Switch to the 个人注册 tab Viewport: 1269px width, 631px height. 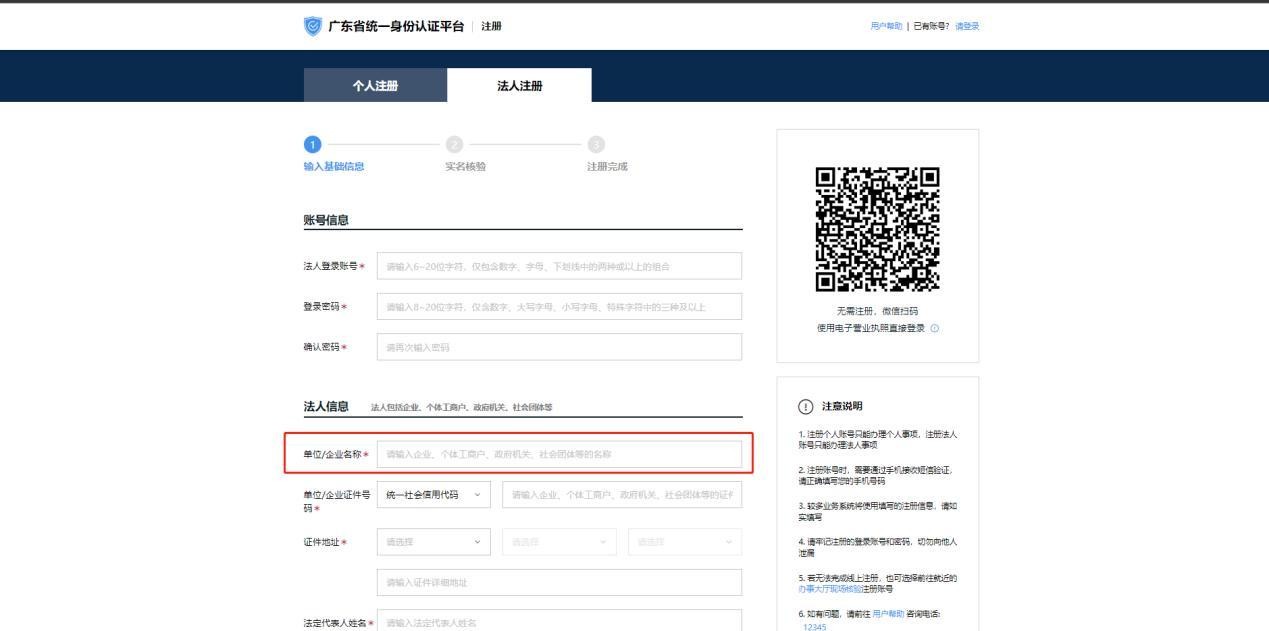[375, 85]
